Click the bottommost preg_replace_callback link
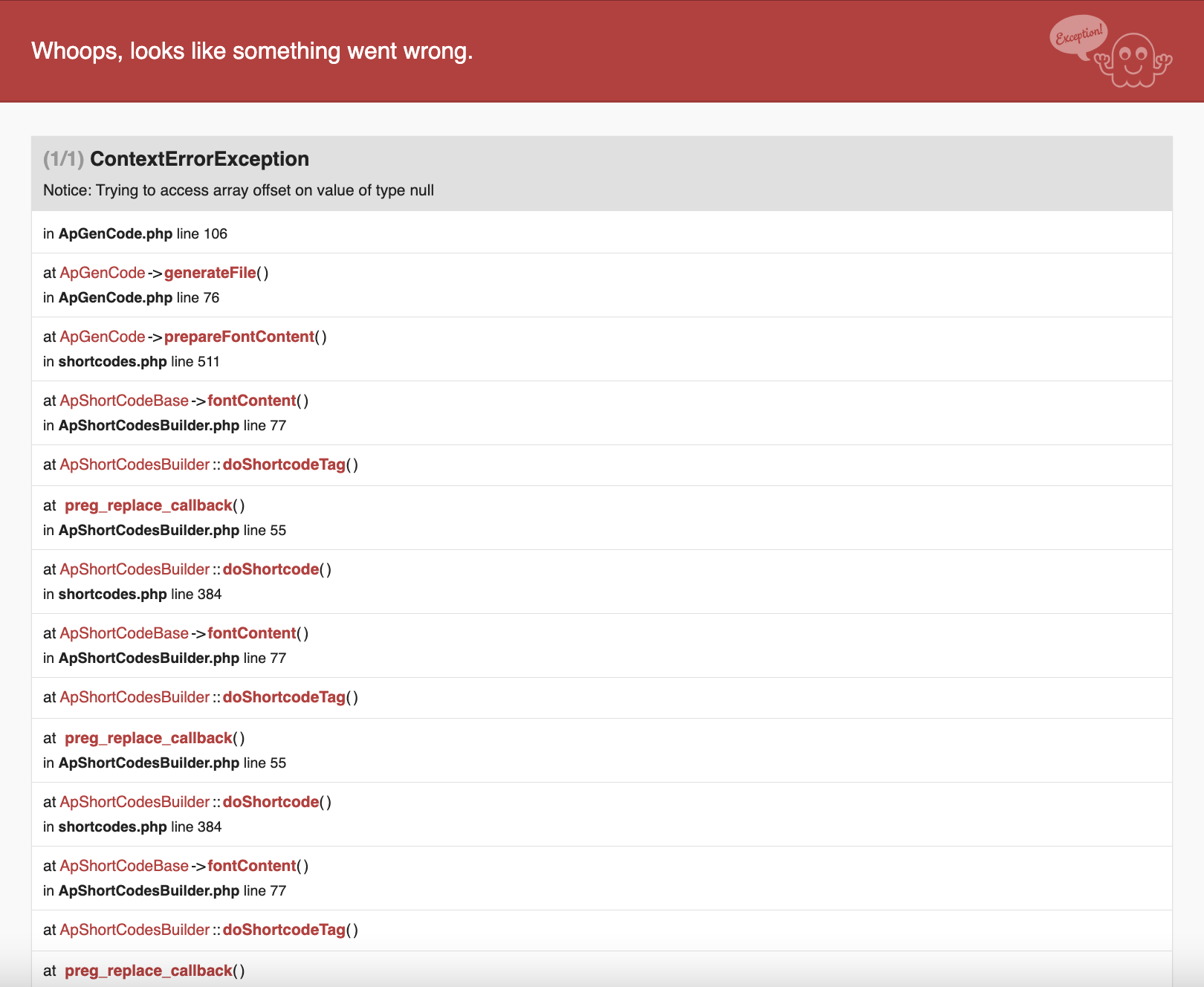The image size is (1204, 987). pyautogui.click(x=149, y=971)
